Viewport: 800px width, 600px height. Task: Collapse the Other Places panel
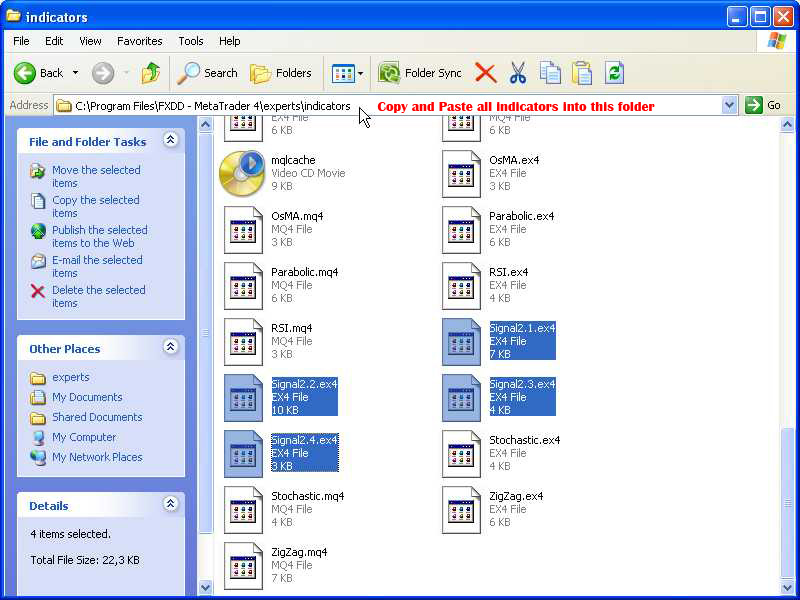coord(170,348)
